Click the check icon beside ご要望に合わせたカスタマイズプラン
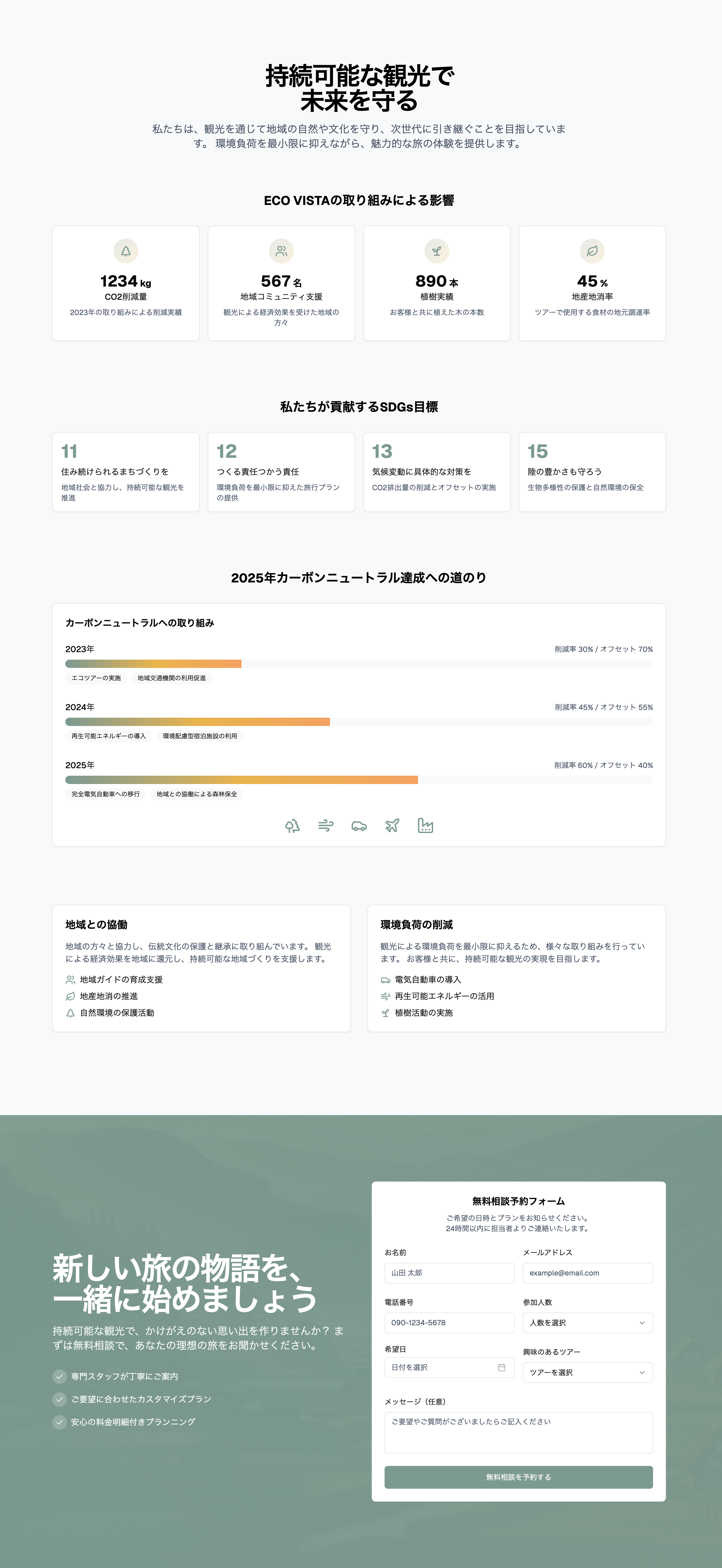 pyautogui.click(x=60, y=1399)
